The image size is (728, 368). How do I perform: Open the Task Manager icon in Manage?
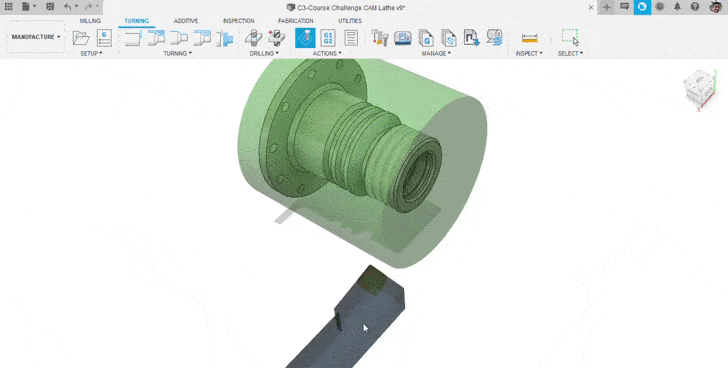click(472, 38)
